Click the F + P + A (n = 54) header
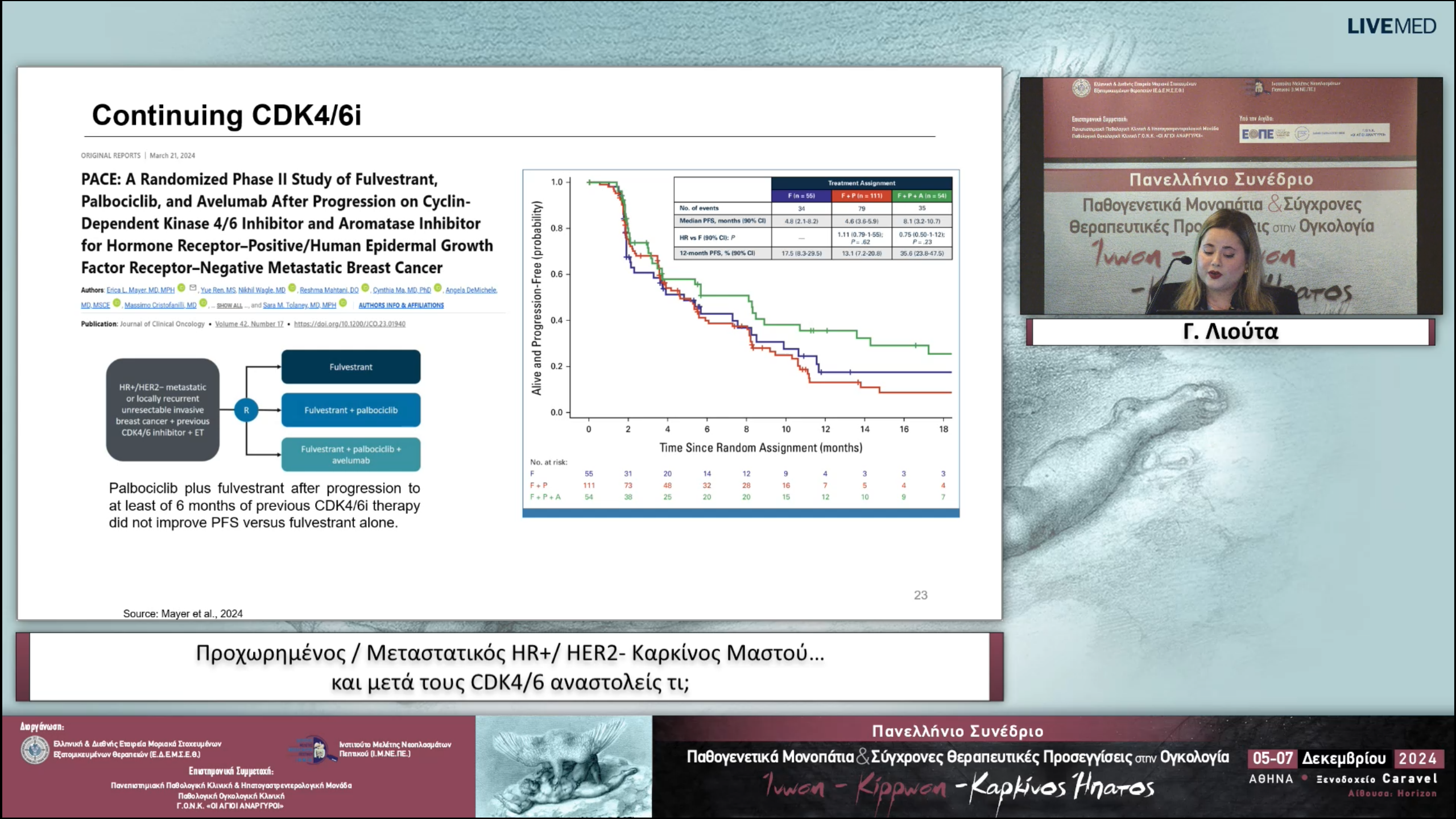Screen dimensions: 1456x819 (x=922, y=196)
